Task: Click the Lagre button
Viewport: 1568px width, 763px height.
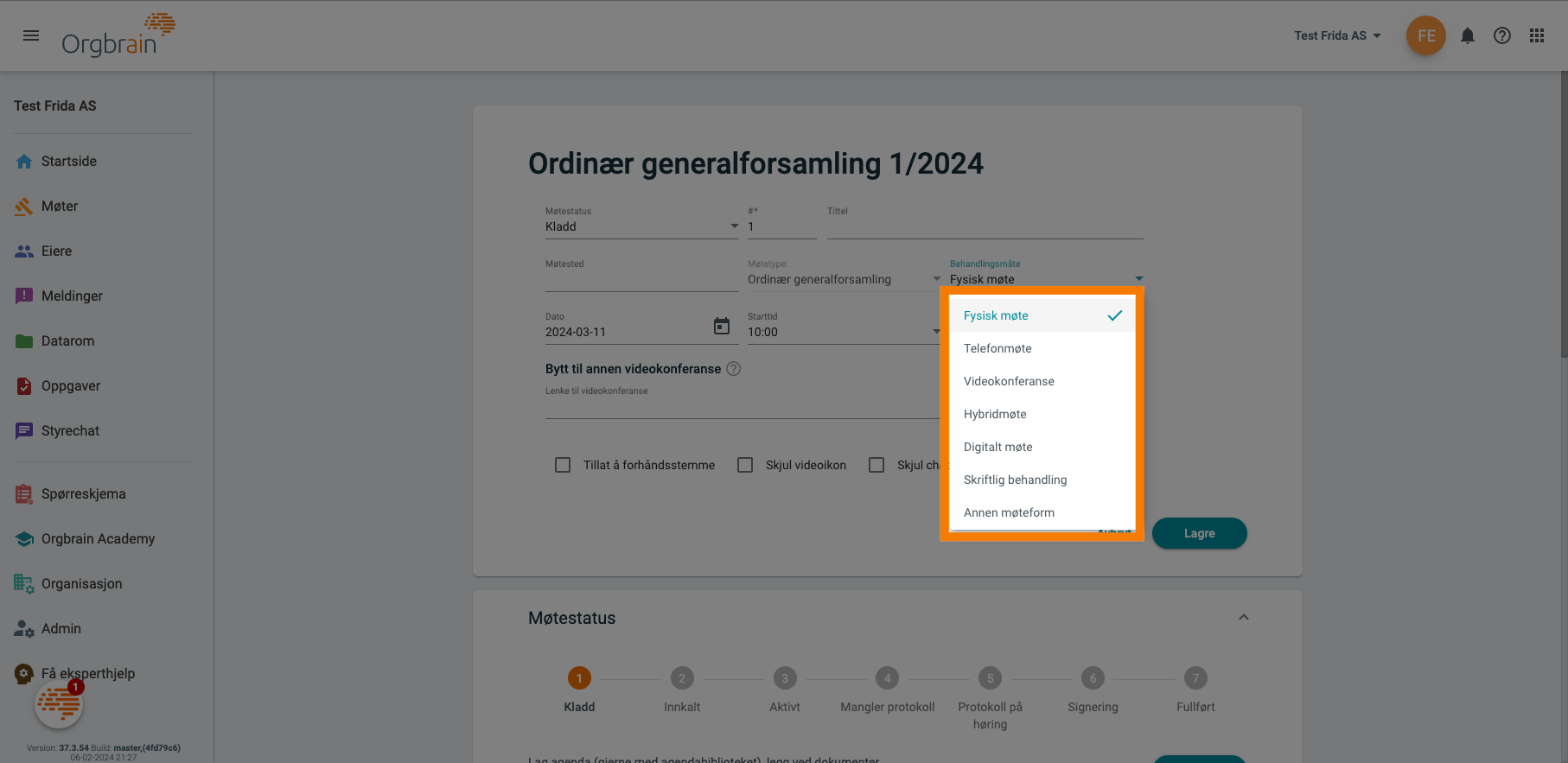Action: click(1200, 533)
